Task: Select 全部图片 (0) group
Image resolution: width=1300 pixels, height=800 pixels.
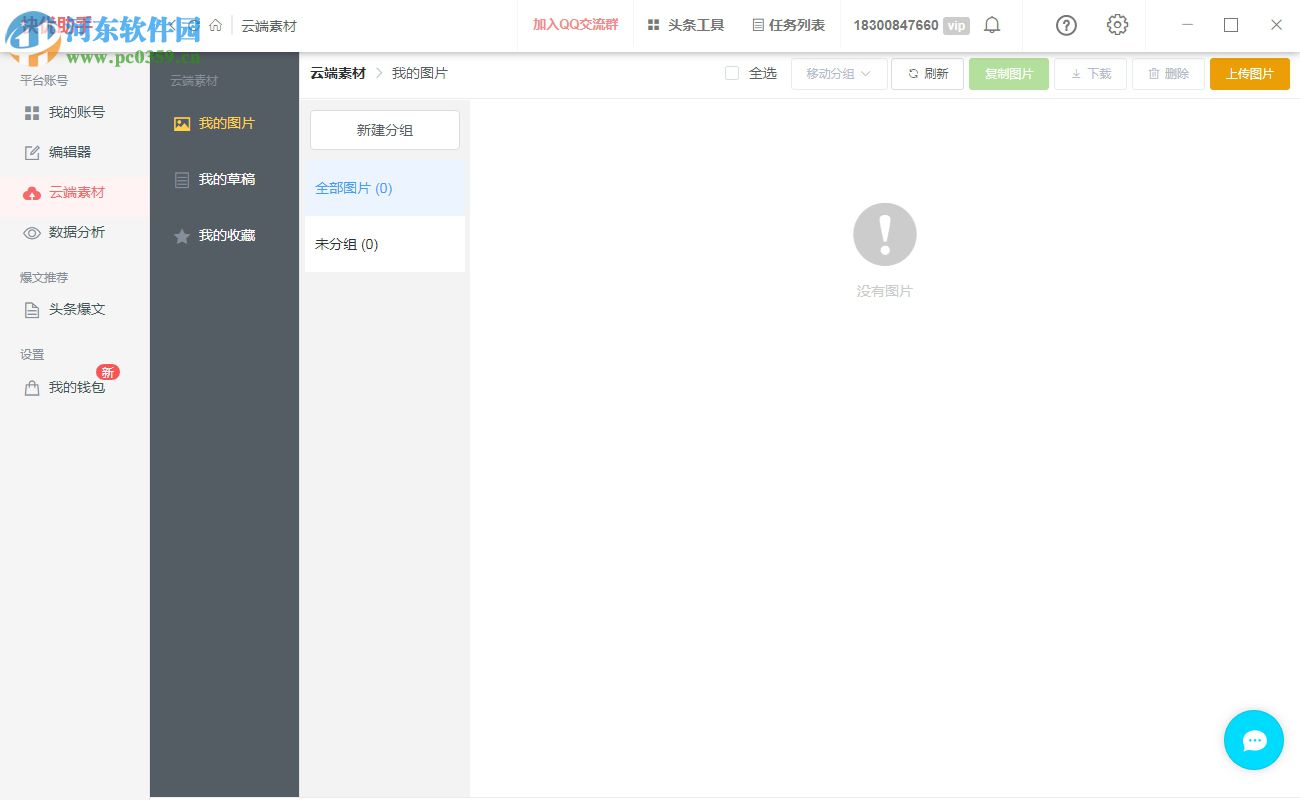Action: point(385,188)
